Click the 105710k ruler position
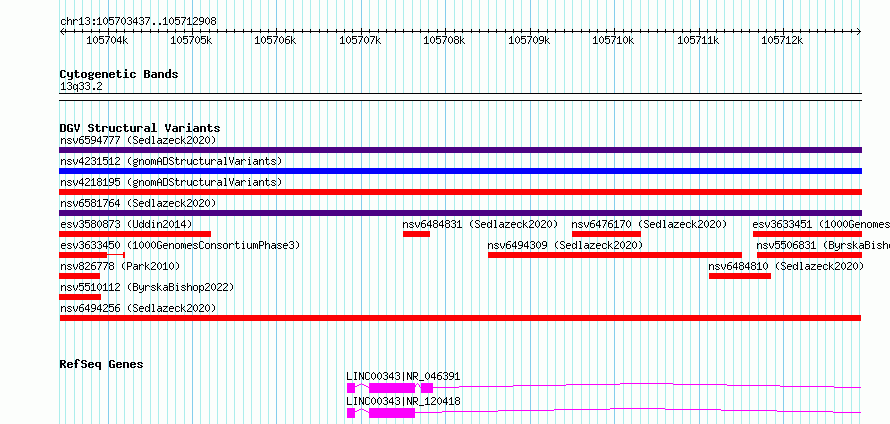The width and height of the screenshot is (890, 424). [x=614, y=40]
